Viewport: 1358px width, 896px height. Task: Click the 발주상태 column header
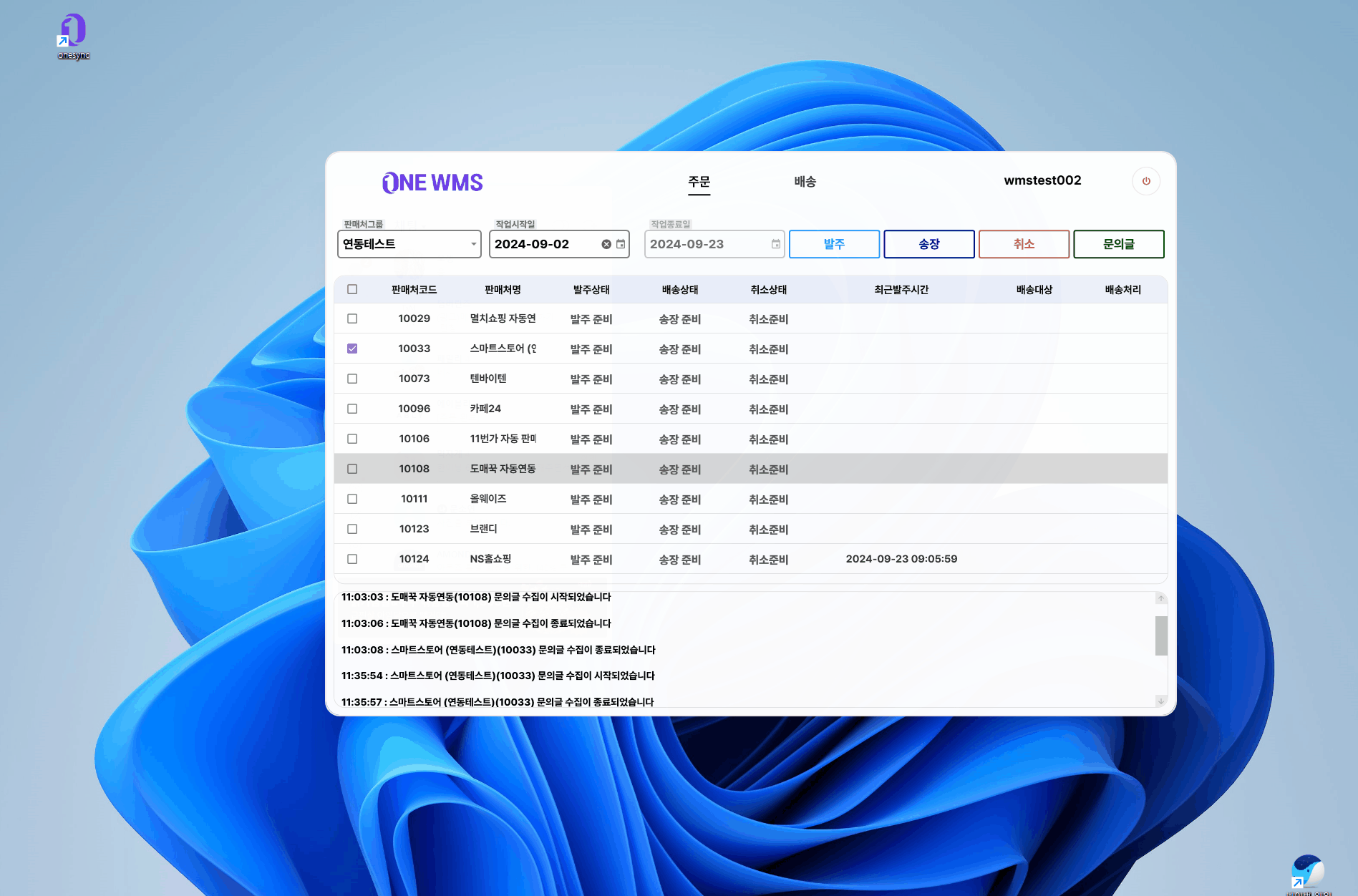pyautogui.click(x=591, y=290)
